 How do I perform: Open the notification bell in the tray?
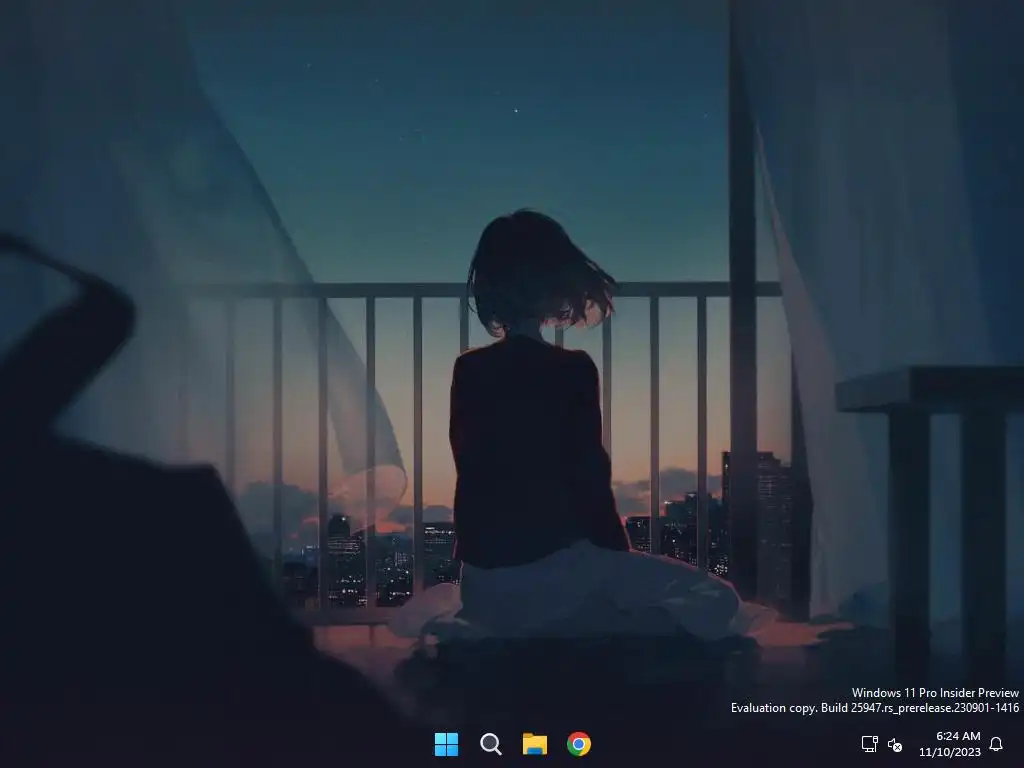click(x=996, y=744)
